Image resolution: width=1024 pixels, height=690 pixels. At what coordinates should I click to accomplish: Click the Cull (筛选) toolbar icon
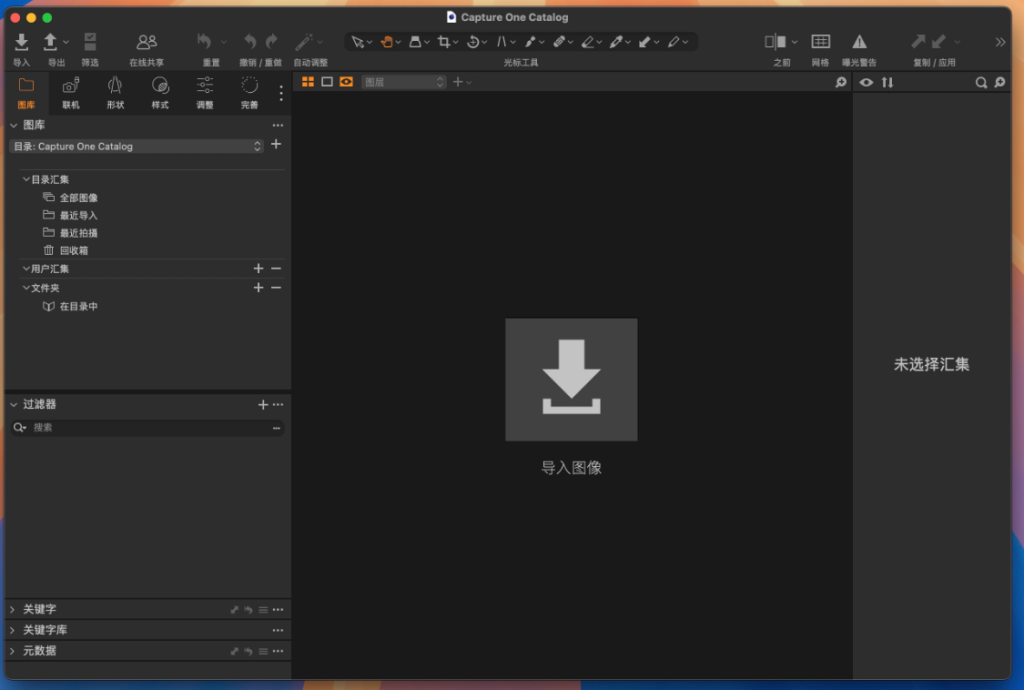coord(90,42)
